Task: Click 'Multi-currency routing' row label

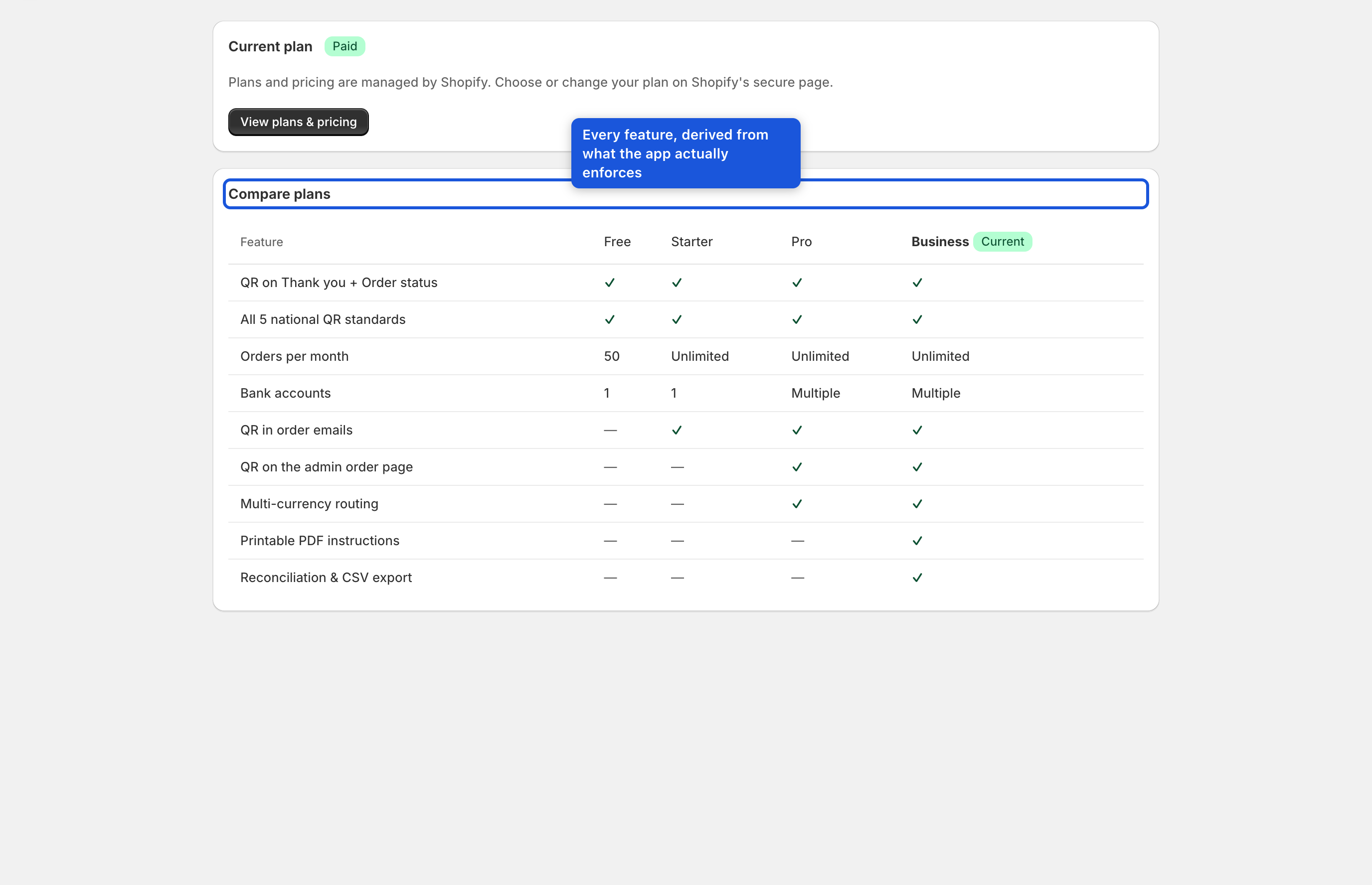Action: [x=309, y=503]
